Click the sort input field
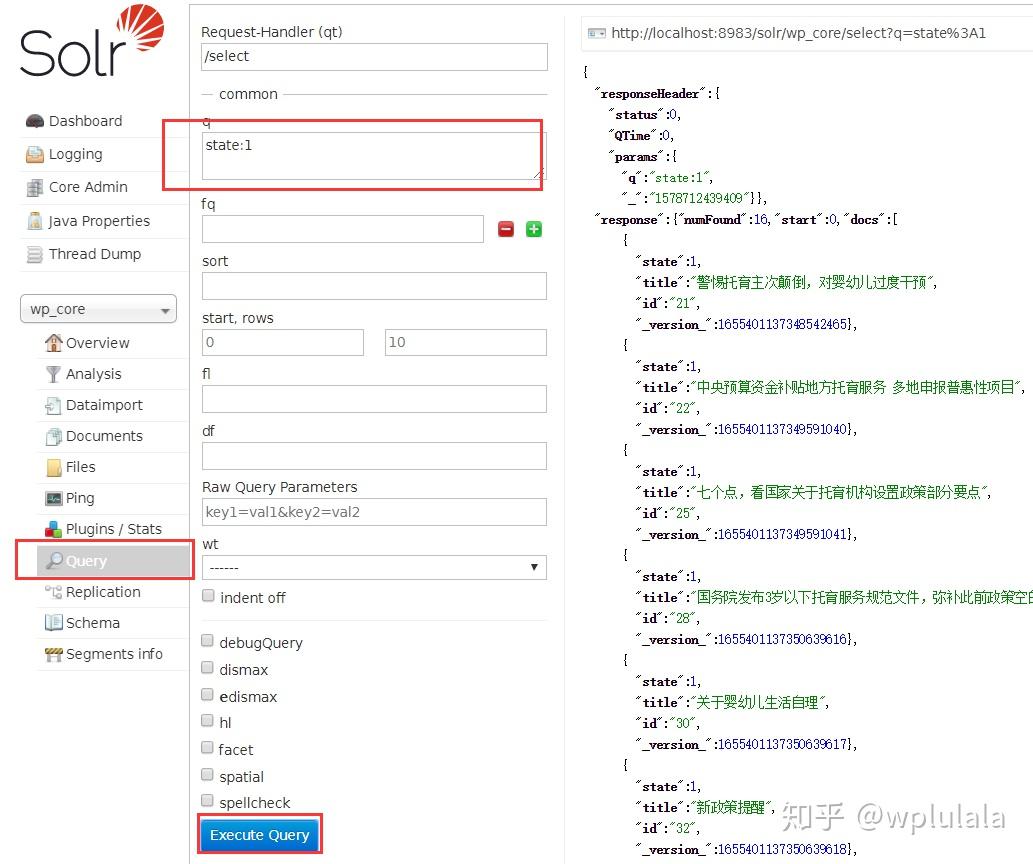The height and width of the screenshot is (864, 1033). [374, 286]
